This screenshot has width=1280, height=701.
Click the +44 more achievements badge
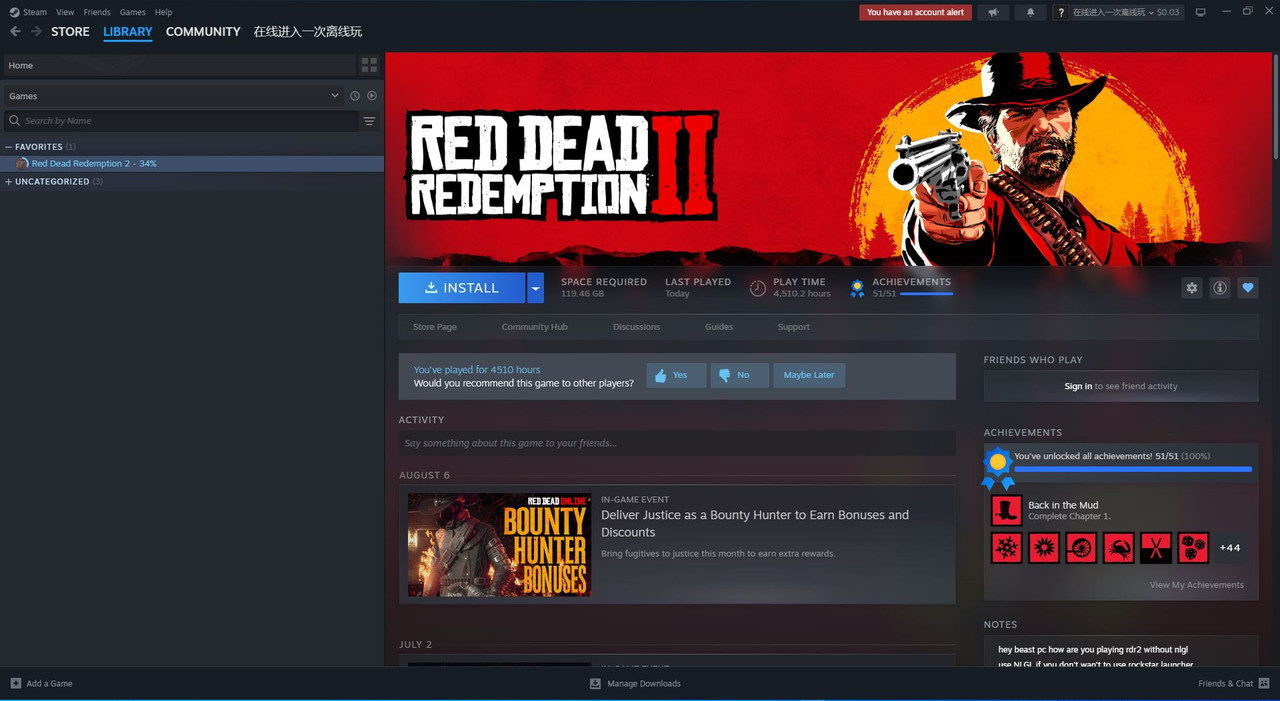1230,548
